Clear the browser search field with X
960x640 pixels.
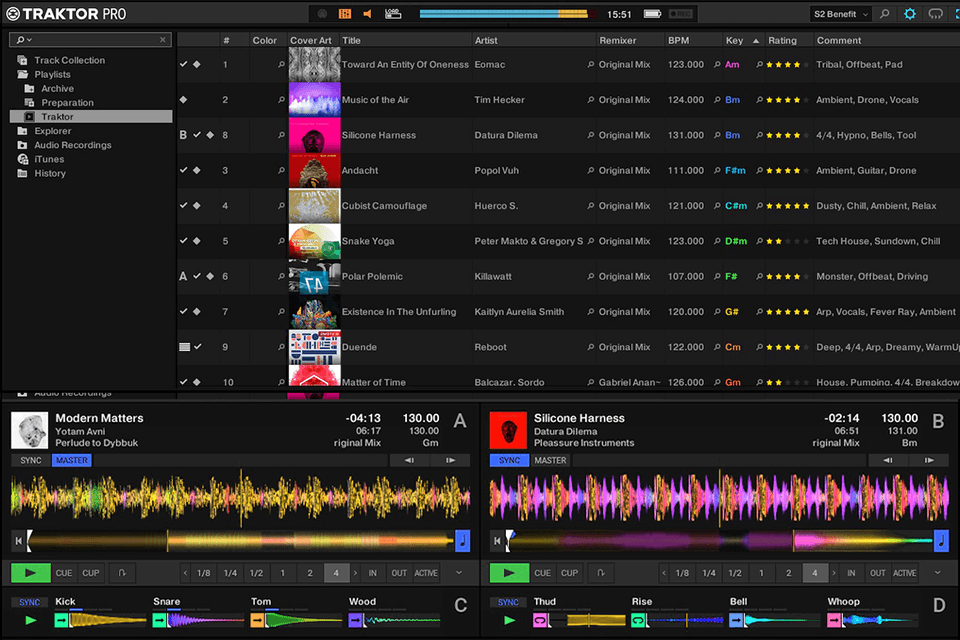163,40
